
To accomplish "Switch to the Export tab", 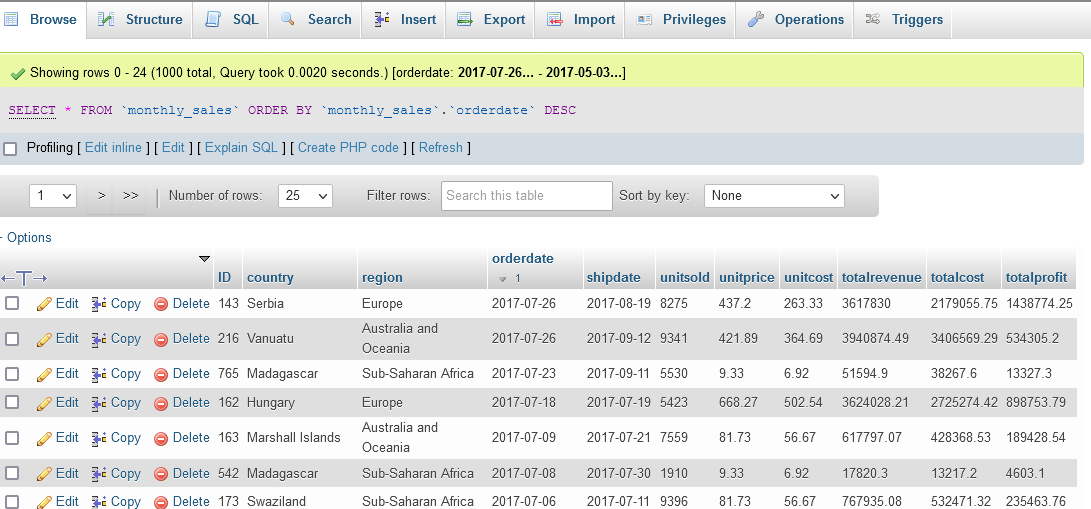I will [491, 19].
